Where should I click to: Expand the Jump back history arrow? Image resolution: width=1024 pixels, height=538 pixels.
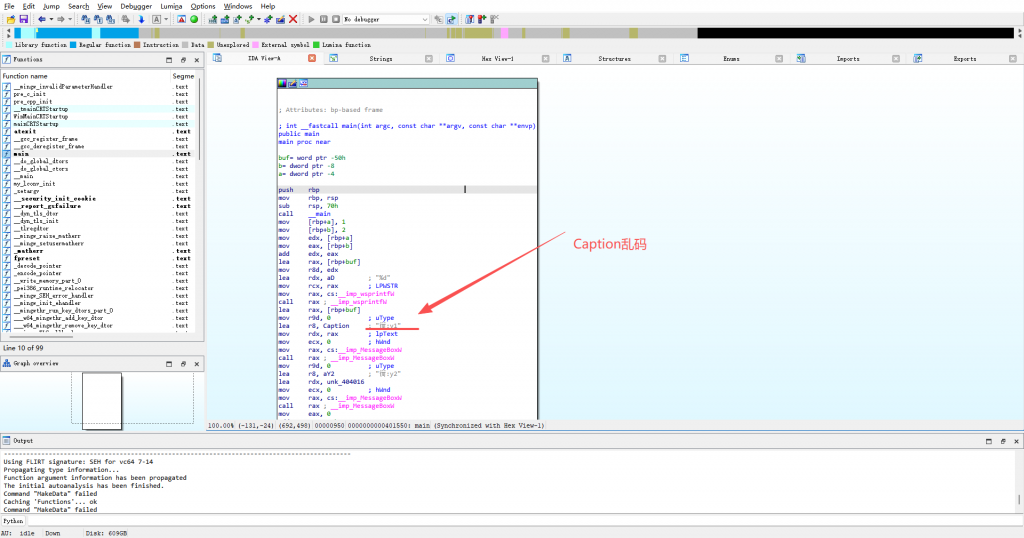tap(51, 19)
